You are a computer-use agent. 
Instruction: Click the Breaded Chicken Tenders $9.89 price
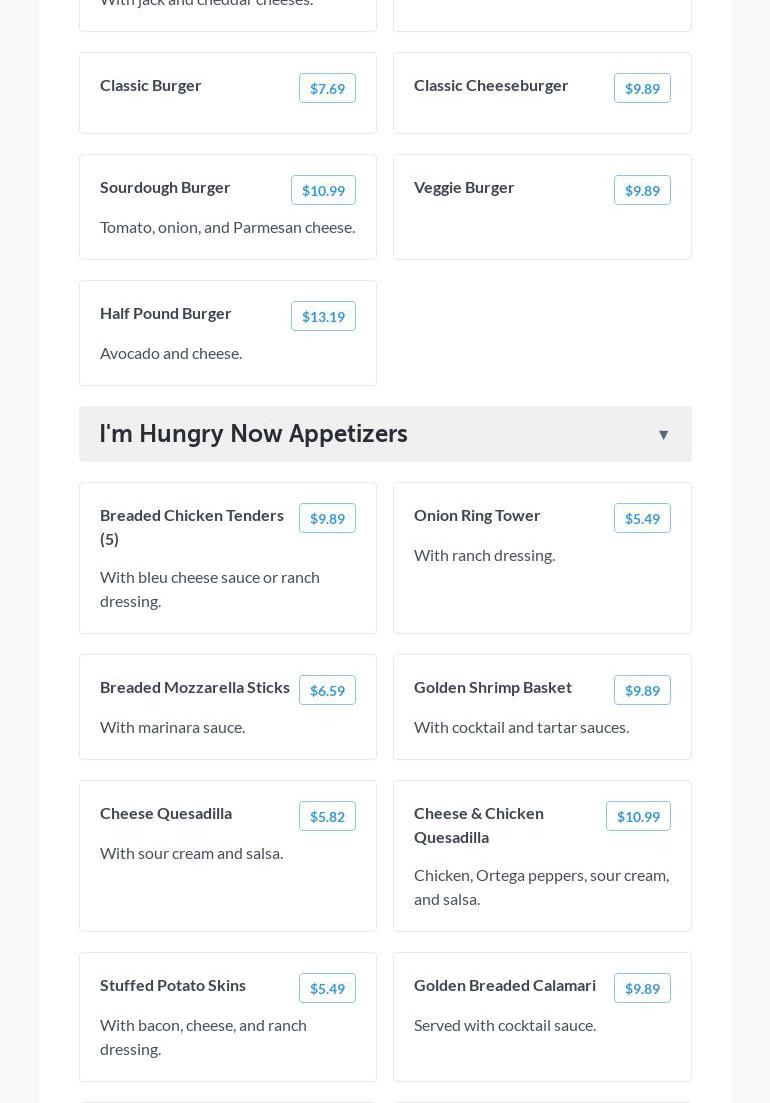[x=327, y=518]
